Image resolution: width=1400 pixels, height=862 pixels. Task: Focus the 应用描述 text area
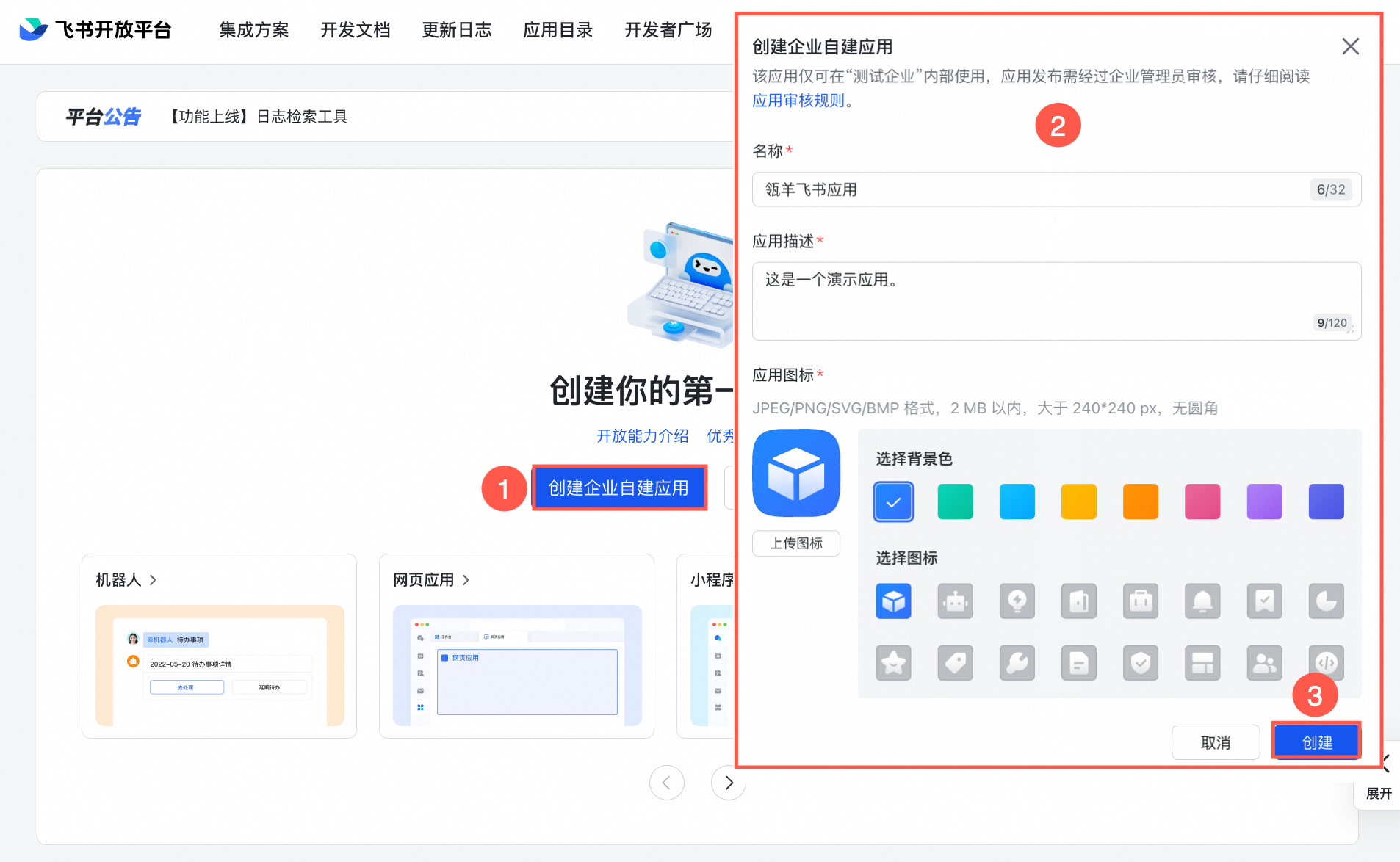coord(1056,301)
